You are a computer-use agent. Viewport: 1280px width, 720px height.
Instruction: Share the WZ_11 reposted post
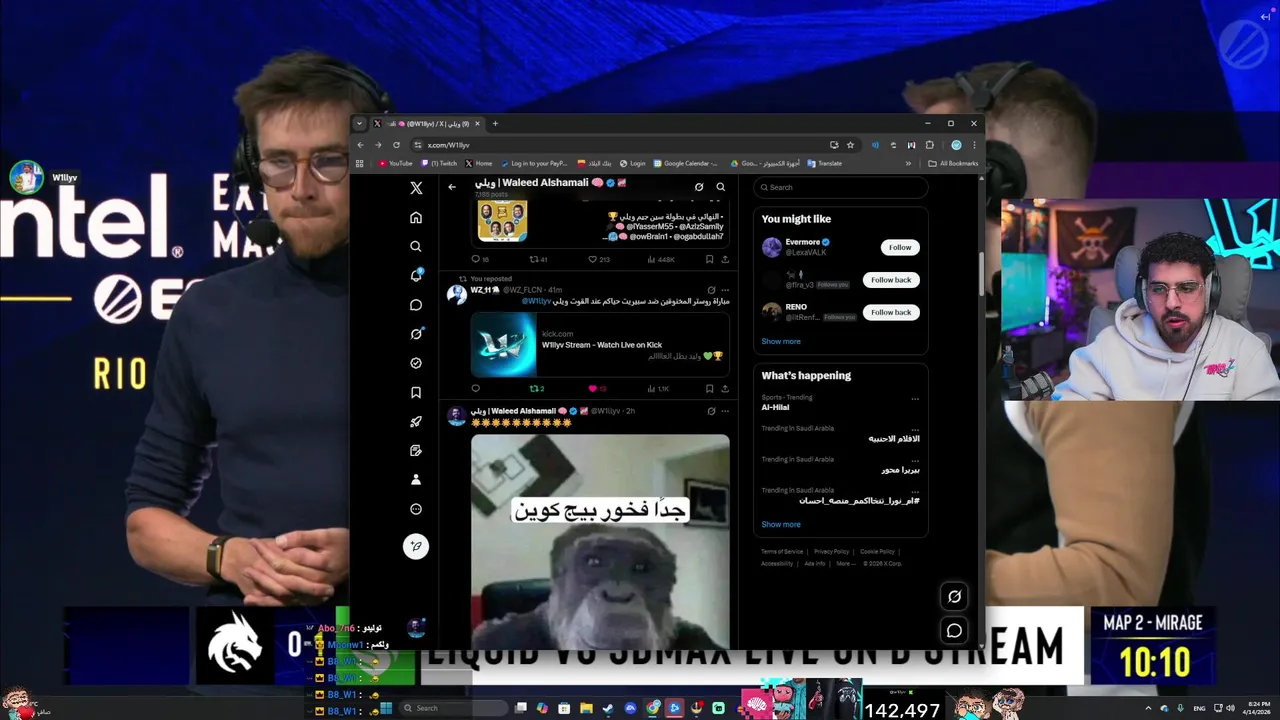coord(725,388)
